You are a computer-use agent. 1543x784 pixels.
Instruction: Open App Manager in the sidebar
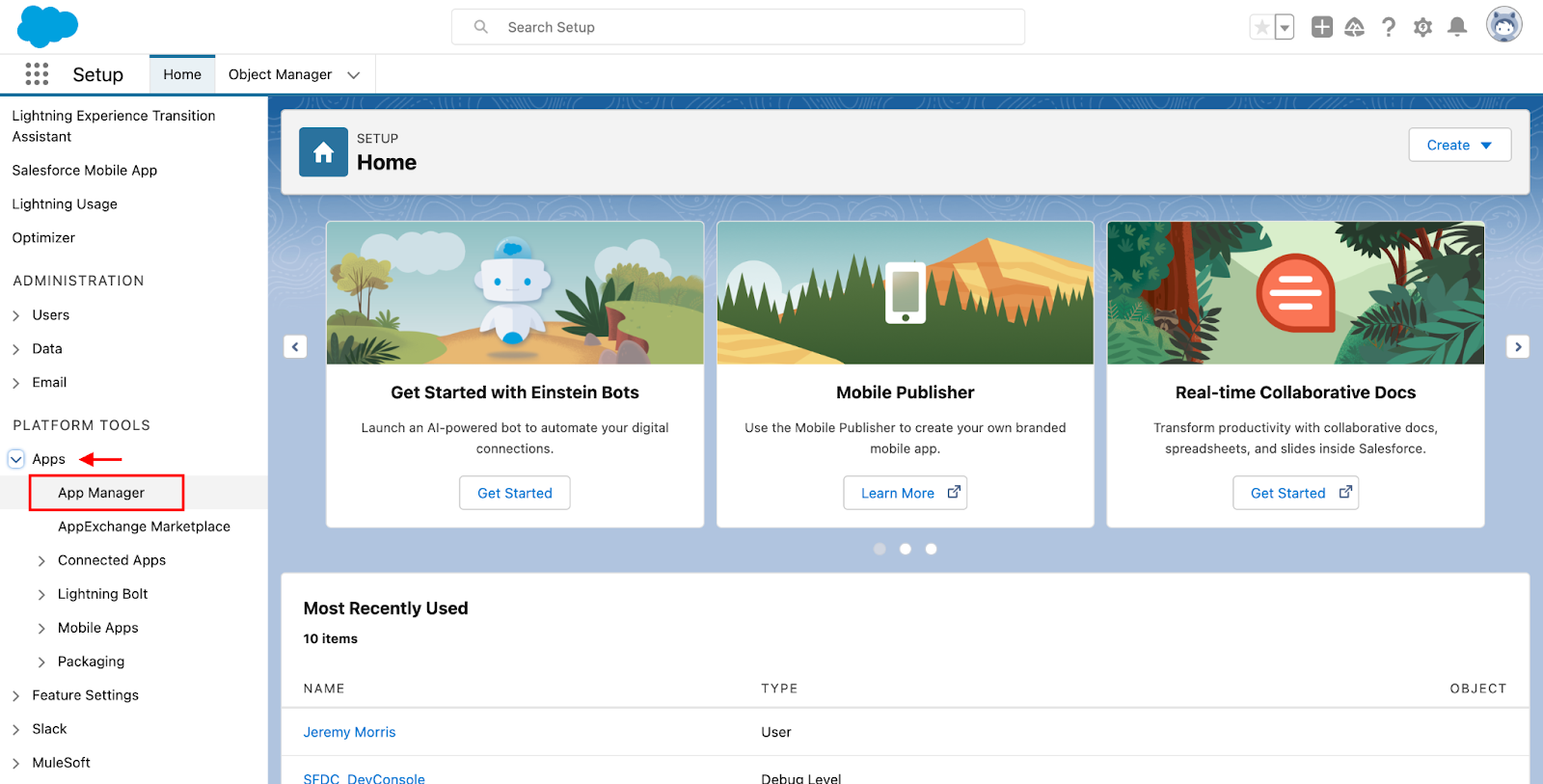tap(101, 493)
